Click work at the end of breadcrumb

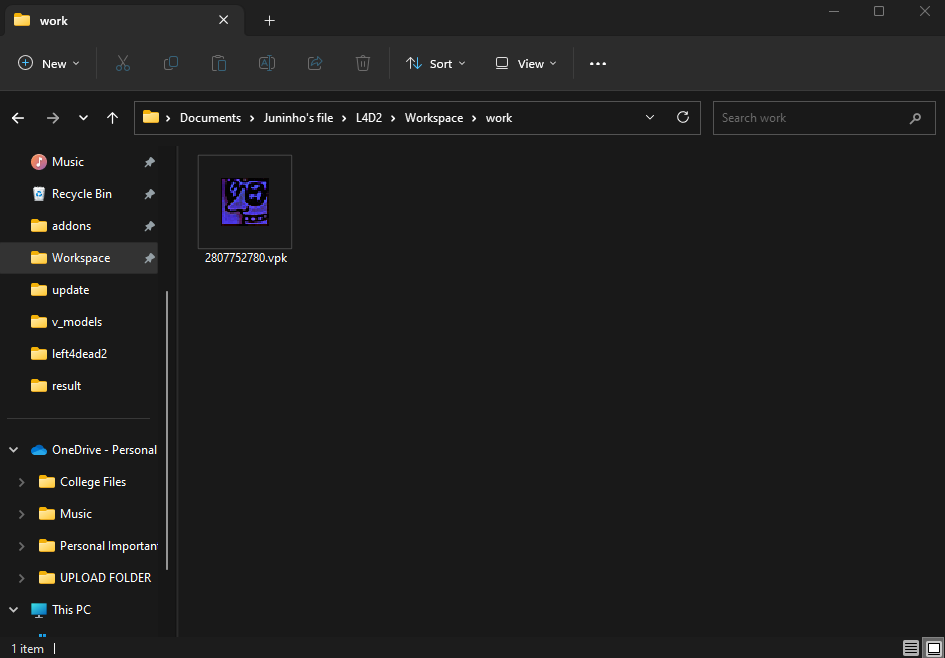499,118
